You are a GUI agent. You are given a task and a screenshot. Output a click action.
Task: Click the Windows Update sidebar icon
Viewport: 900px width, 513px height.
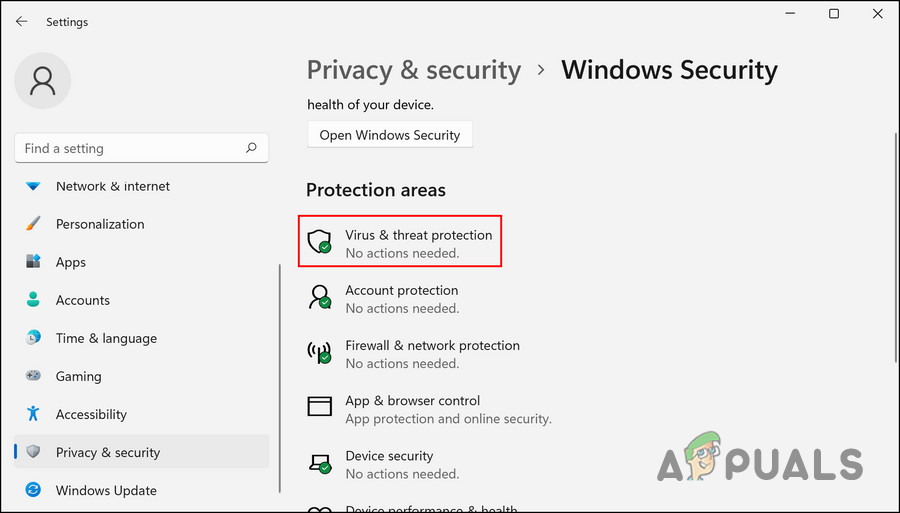coord(33,490)
